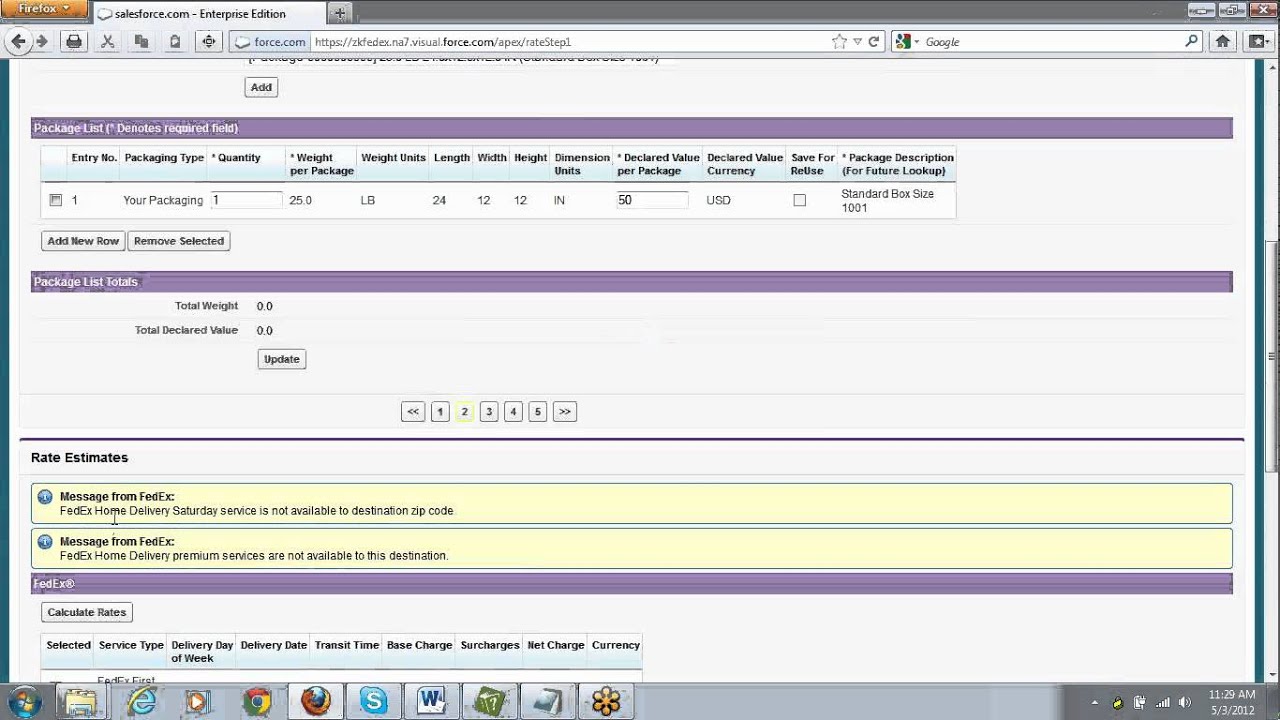Click info icon of Saturday service message
This screenshot has height=720, width=1280.
point(44,497)
